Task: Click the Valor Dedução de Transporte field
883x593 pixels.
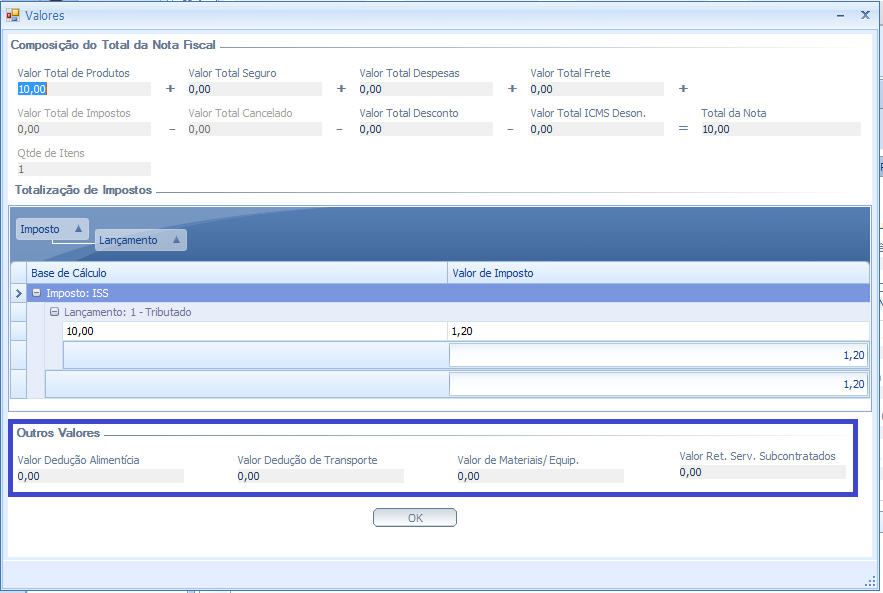Action: point(320,476)
